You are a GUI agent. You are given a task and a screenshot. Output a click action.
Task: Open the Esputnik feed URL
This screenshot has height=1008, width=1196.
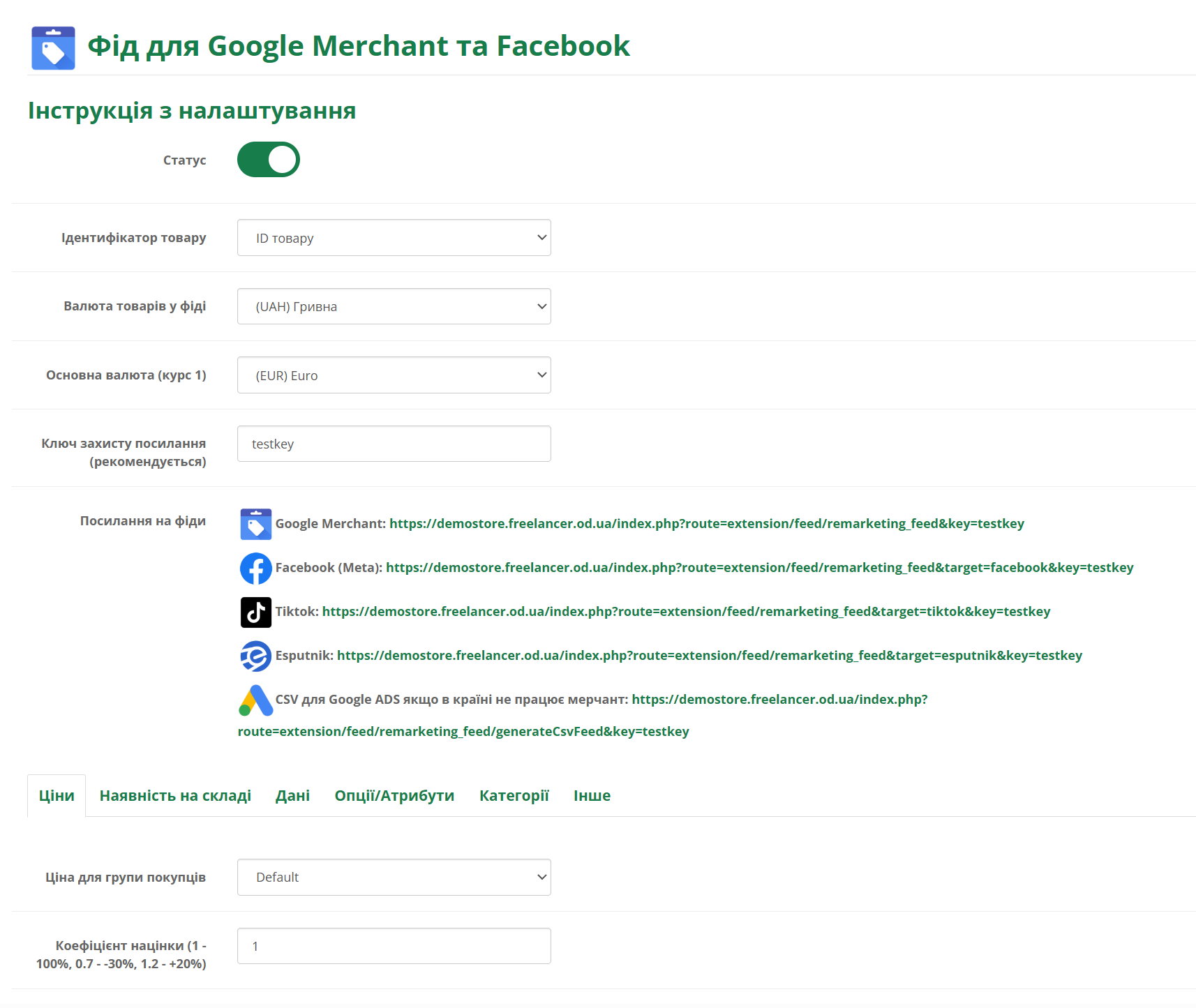(x=710, y=656)
